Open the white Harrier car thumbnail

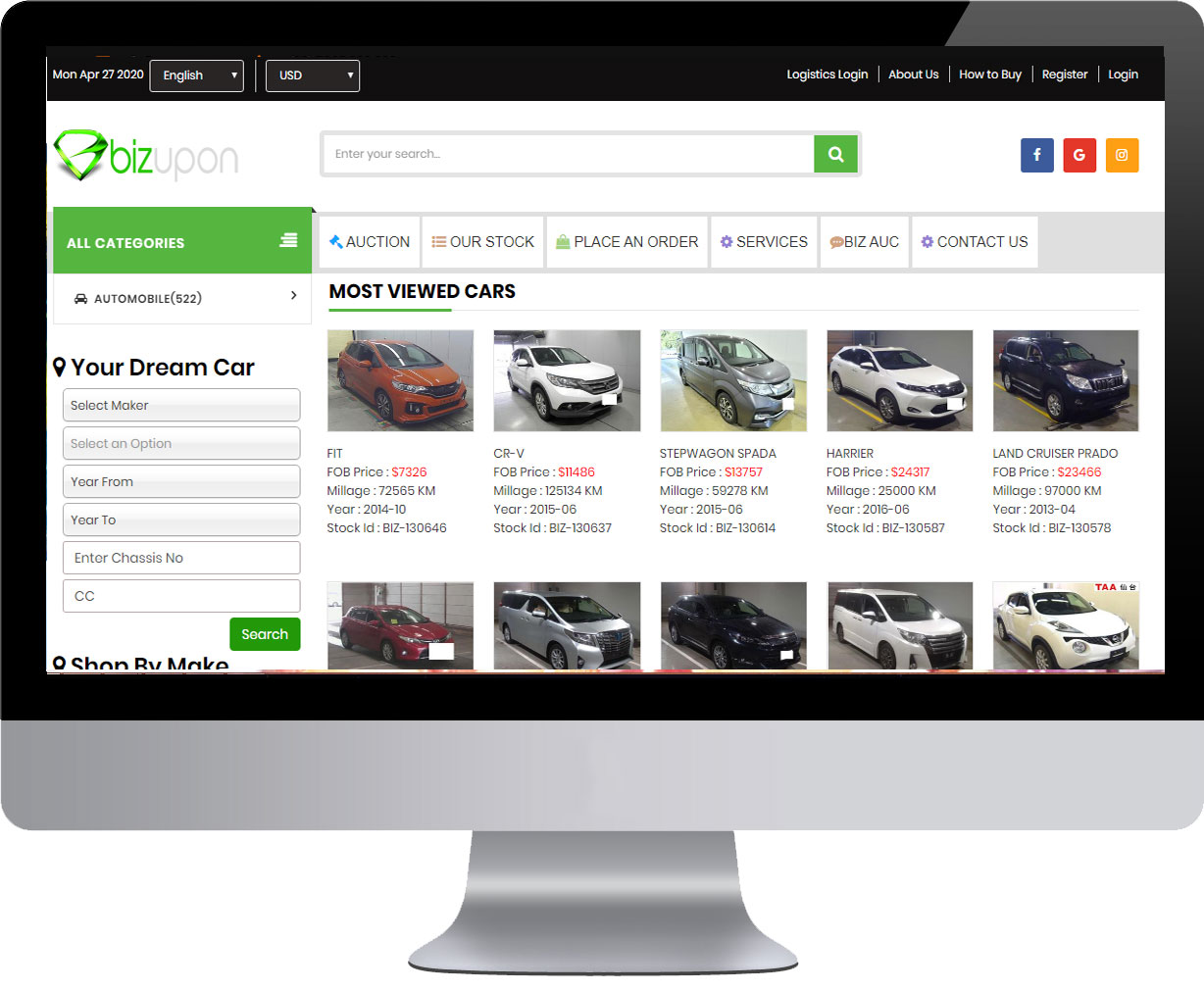[900, 380]
